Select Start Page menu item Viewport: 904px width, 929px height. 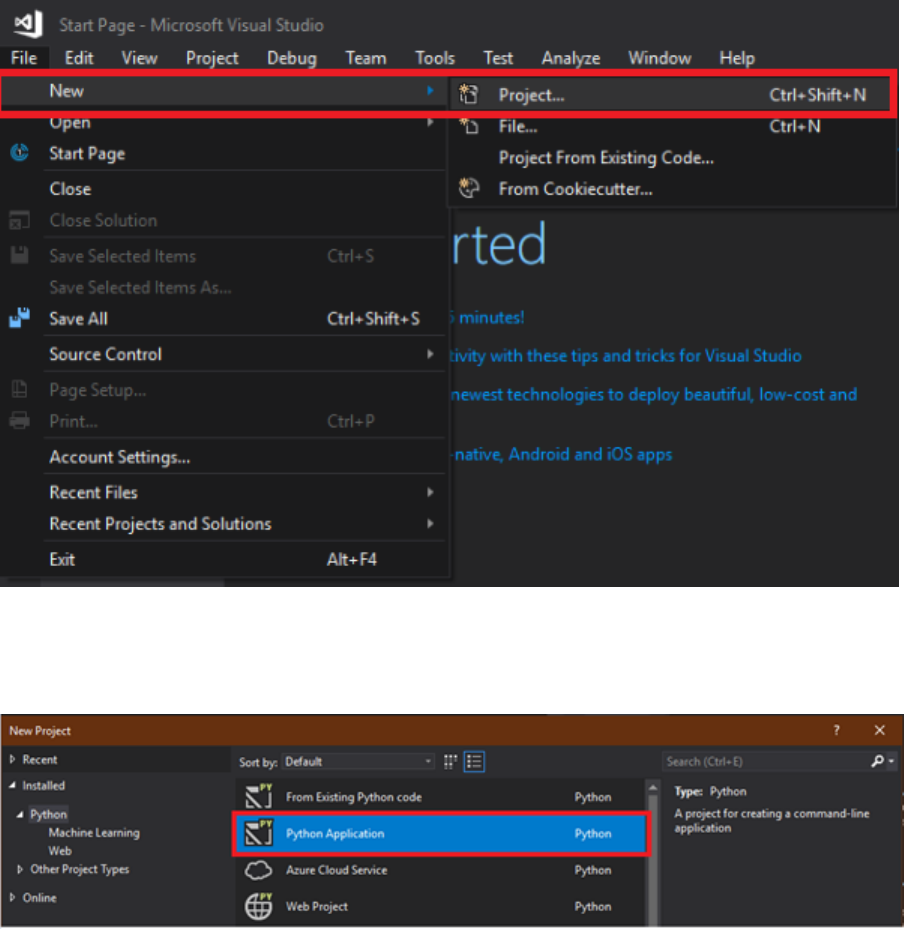[x=224, y=153]
